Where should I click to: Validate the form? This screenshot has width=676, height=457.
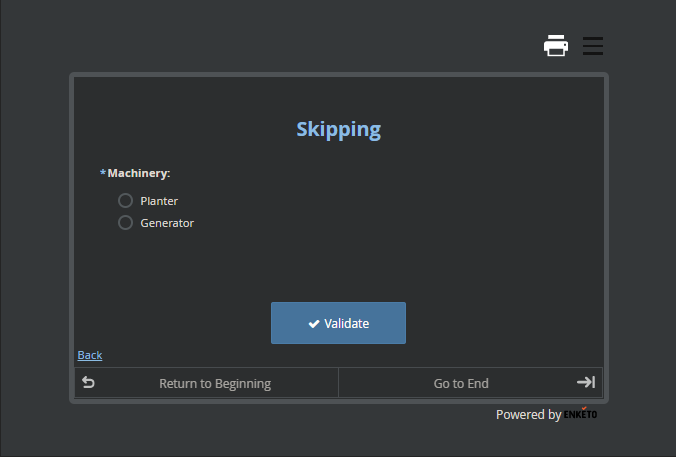pos(338,323)
